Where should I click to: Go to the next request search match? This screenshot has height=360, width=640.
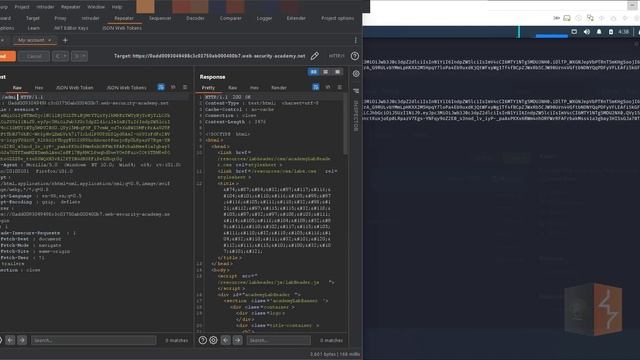pyautogui.click(x=22, y=340)
